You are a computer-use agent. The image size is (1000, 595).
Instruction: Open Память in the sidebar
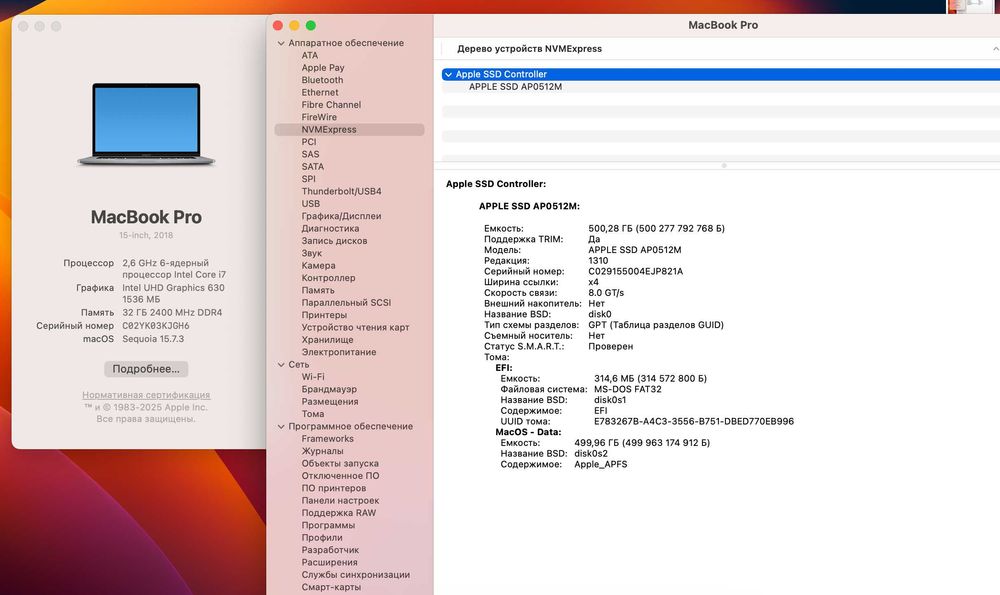[318, 291]
